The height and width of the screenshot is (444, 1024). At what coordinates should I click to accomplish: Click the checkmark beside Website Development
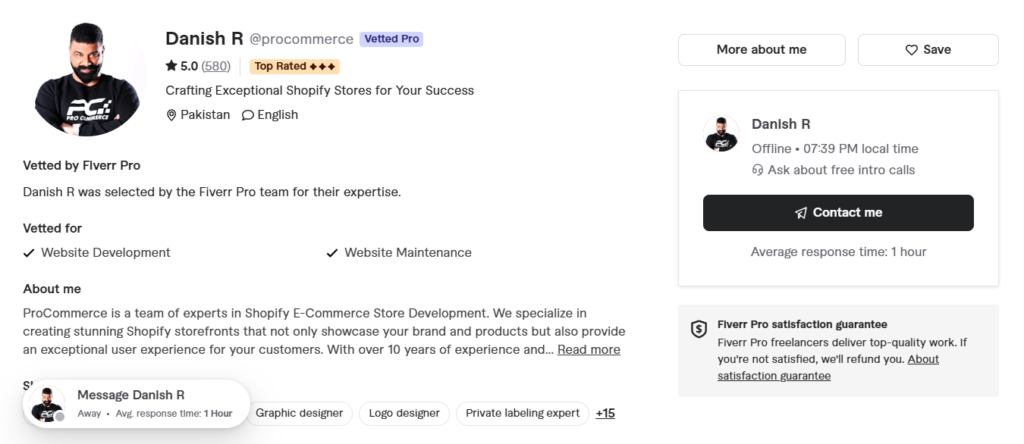click(29, 253)
